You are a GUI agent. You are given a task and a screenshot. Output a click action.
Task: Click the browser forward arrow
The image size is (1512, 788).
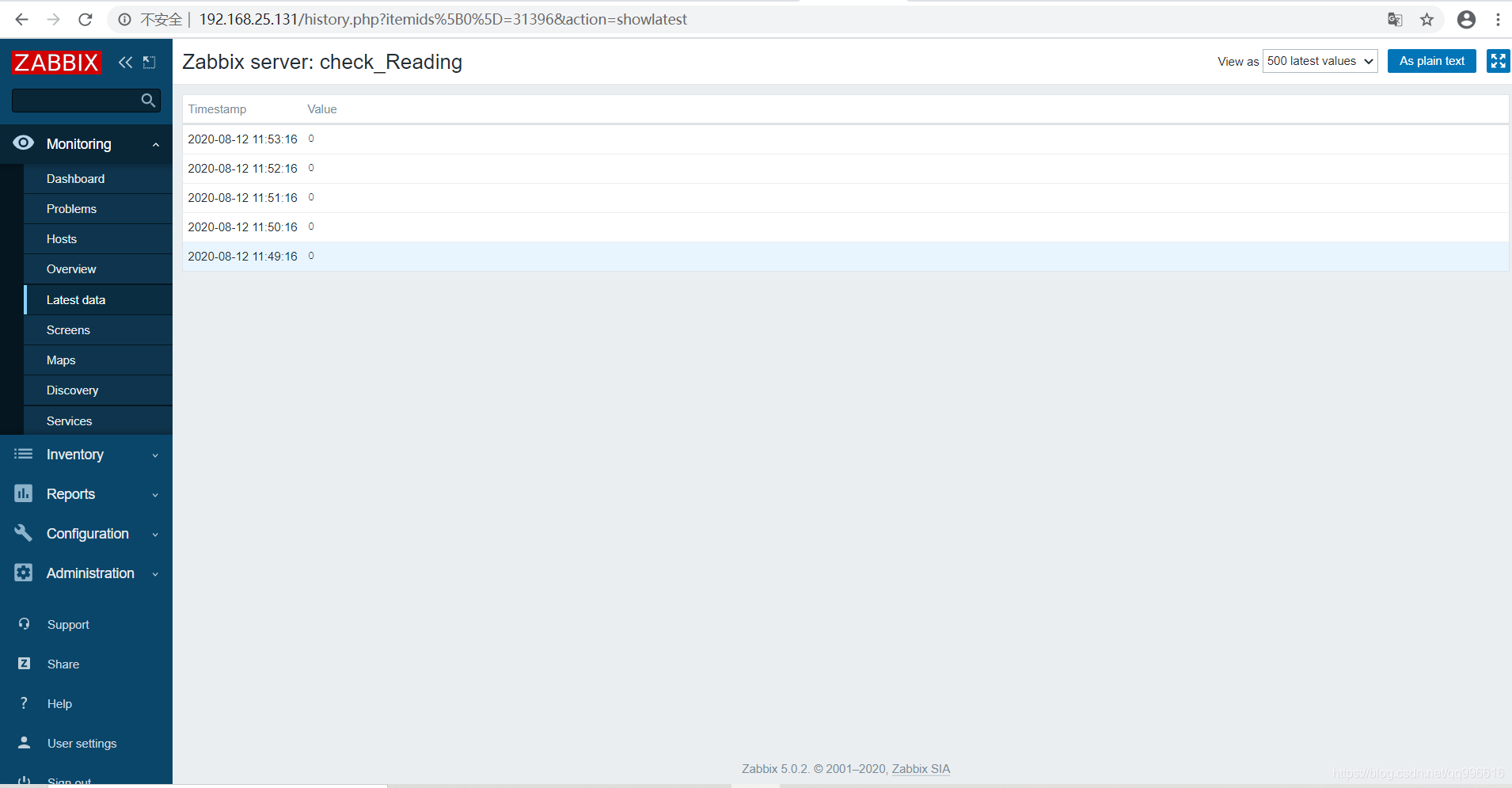[x=53, y=19]
